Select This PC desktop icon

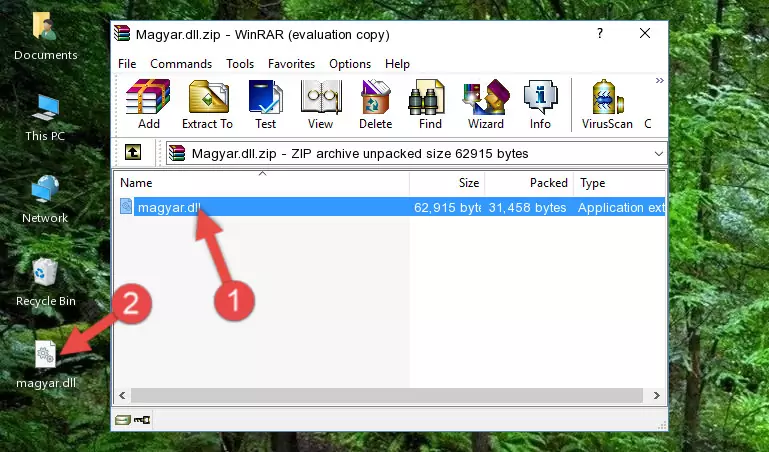[45, 118]
